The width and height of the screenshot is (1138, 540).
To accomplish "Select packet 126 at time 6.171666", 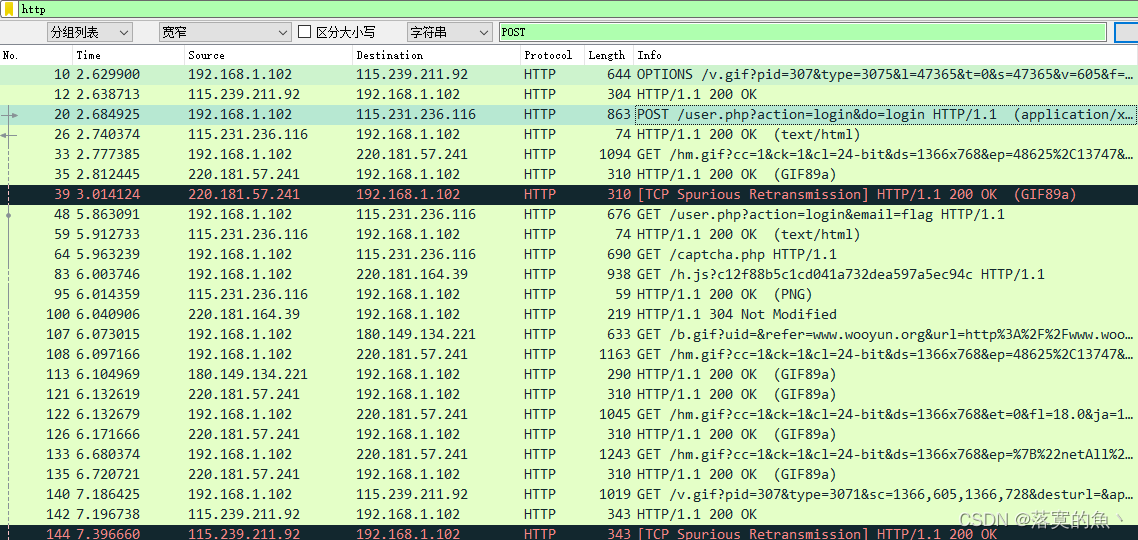I will 569,434.
